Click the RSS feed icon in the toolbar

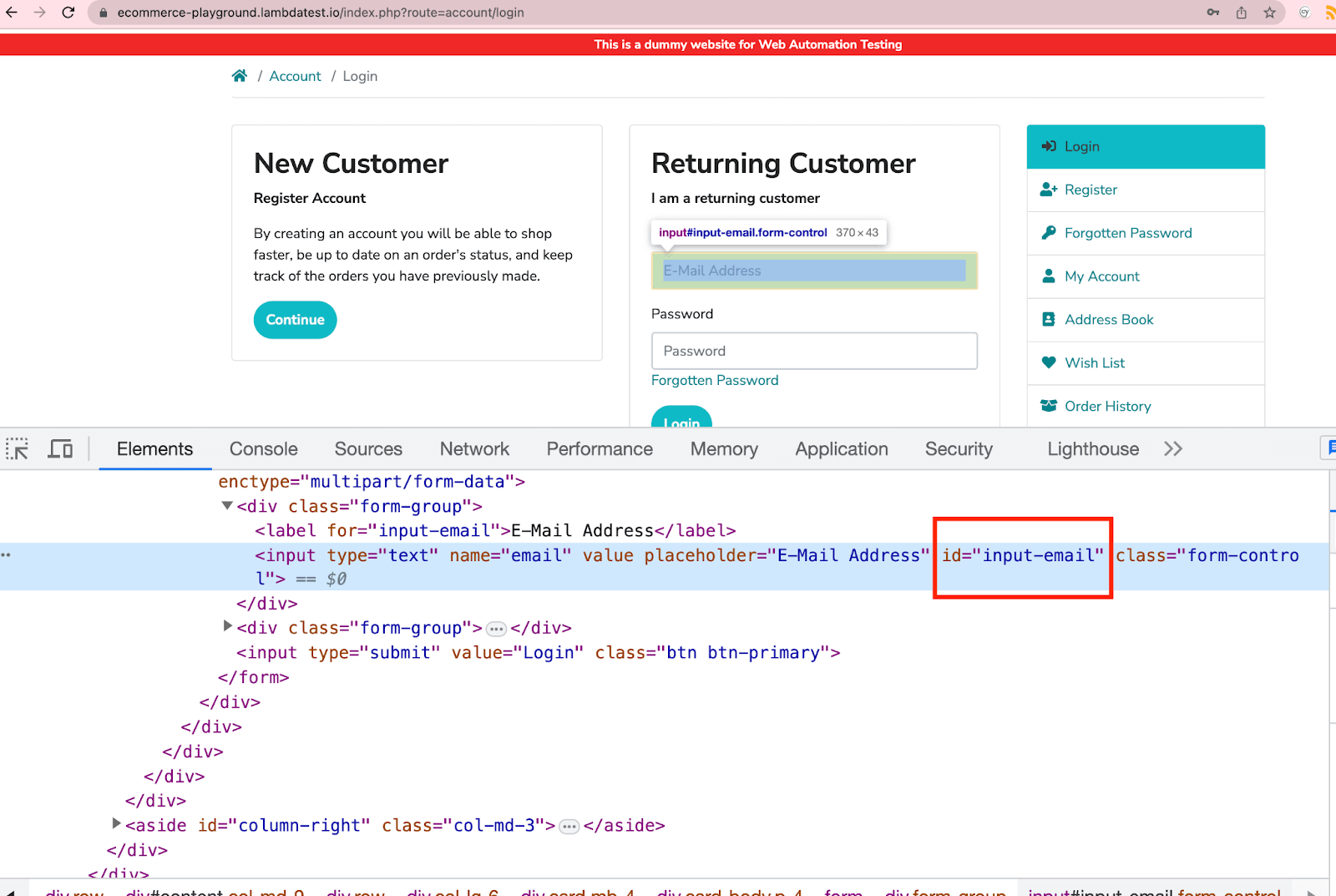coord(1329,13)
